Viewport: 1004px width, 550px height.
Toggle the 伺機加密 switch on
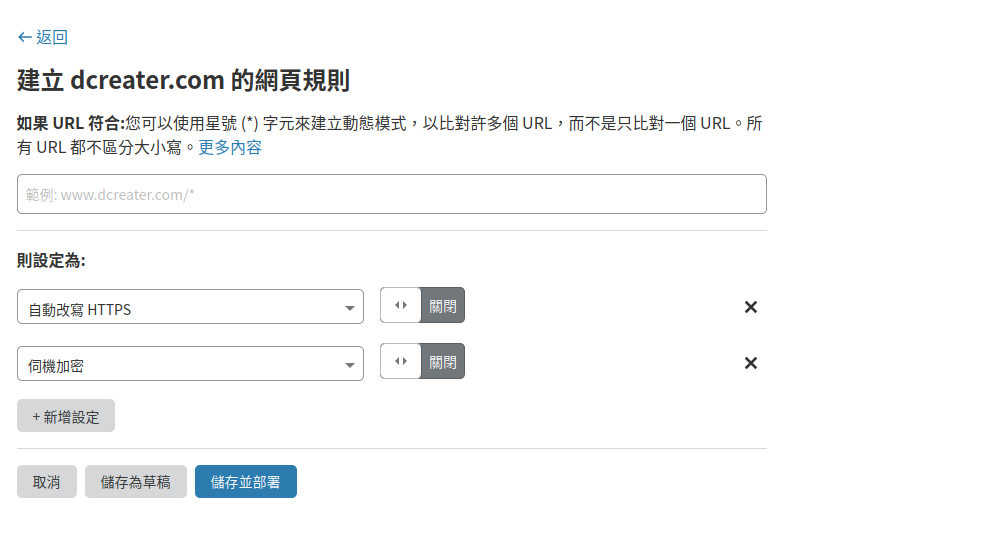pyautogui.click(x=422, y=362)
